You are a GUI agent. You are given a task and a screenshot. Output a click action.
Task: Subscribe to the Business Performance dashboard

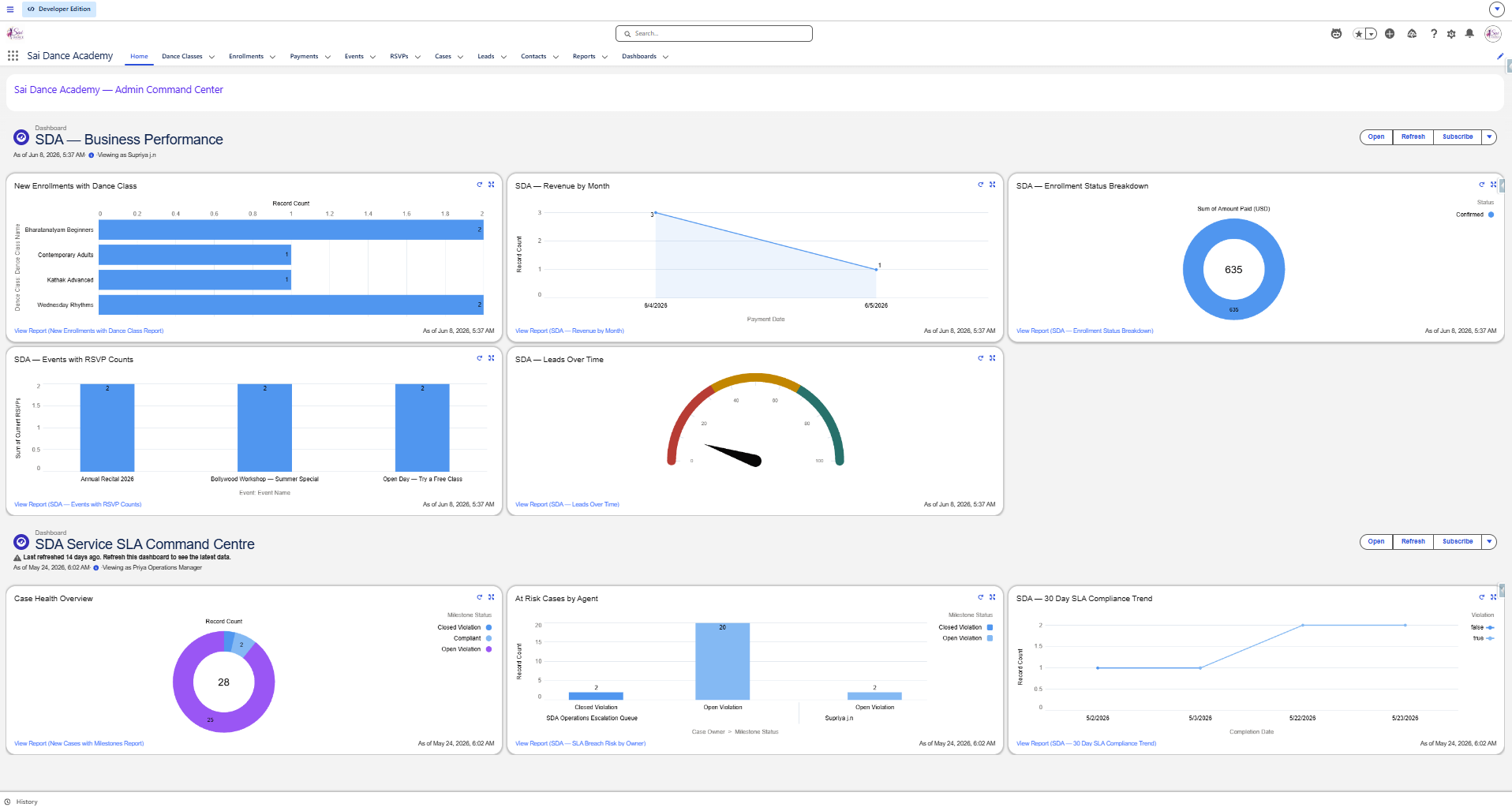[x=1458, y=137]
